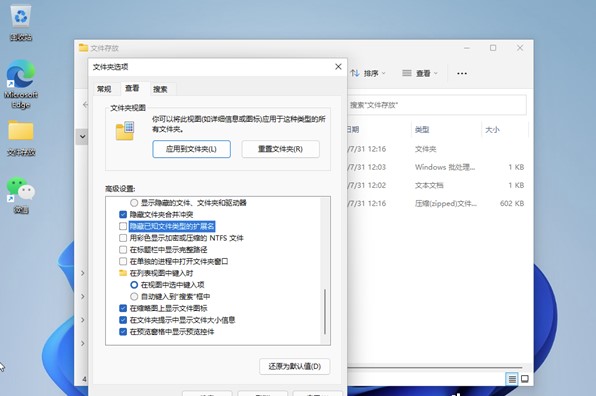Select the 压缩(zipped)文件 row
Viewport: 596px width, 396px height.
pyautogui.click(x=436, y=204)
